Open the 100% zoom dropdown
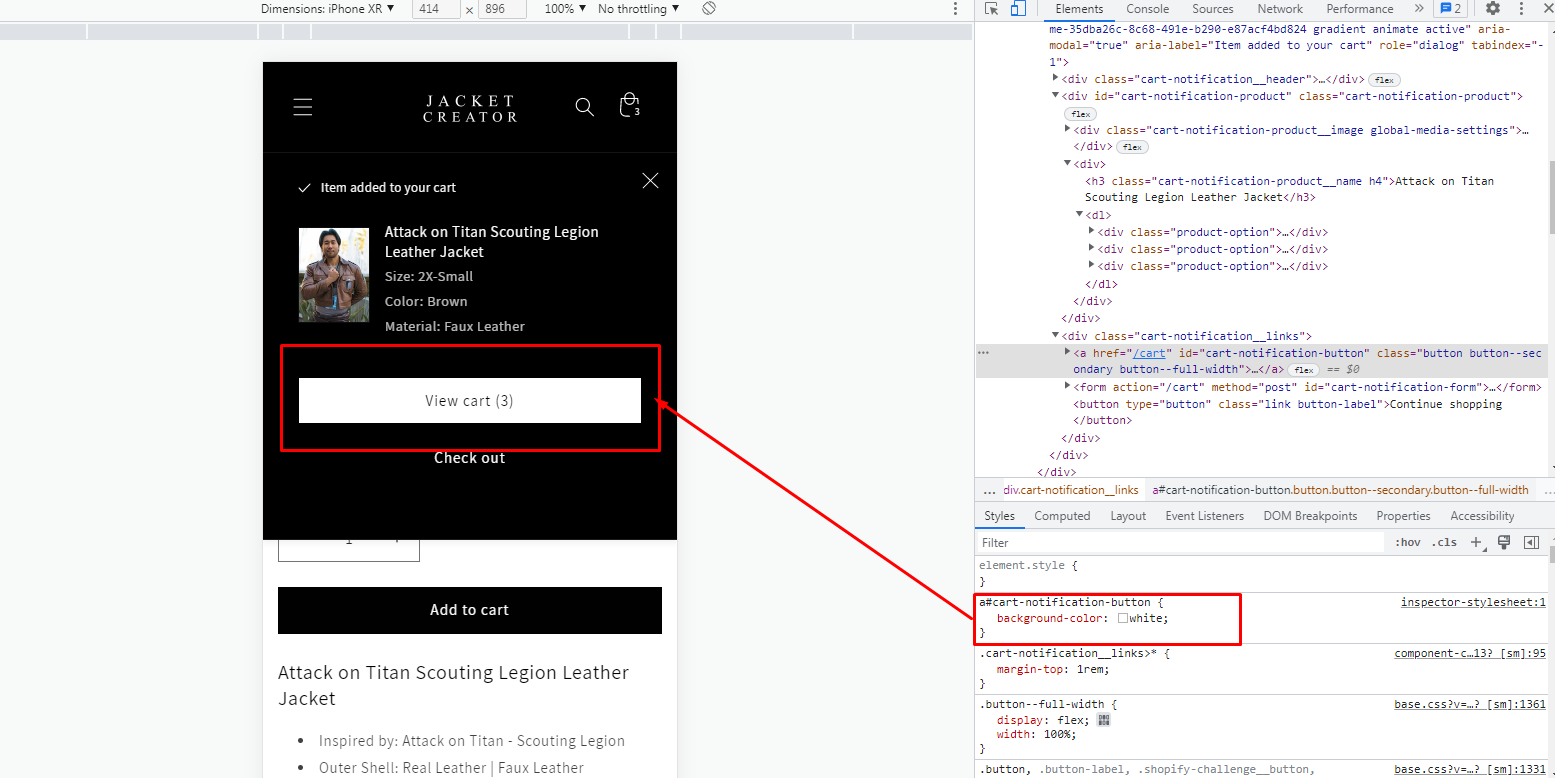Viewport: 1555px width, 778px height. point(566,9)
